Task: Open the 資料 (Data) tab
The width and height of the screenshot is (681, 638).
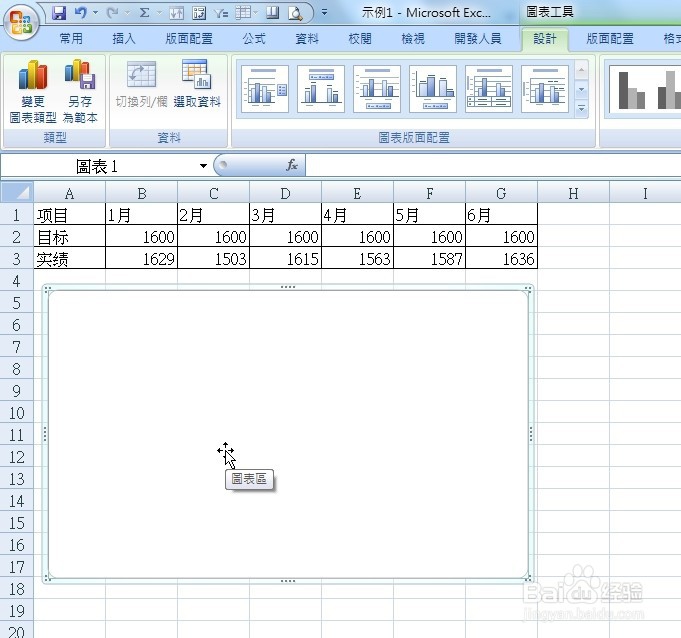Action: tap(307, 39)
